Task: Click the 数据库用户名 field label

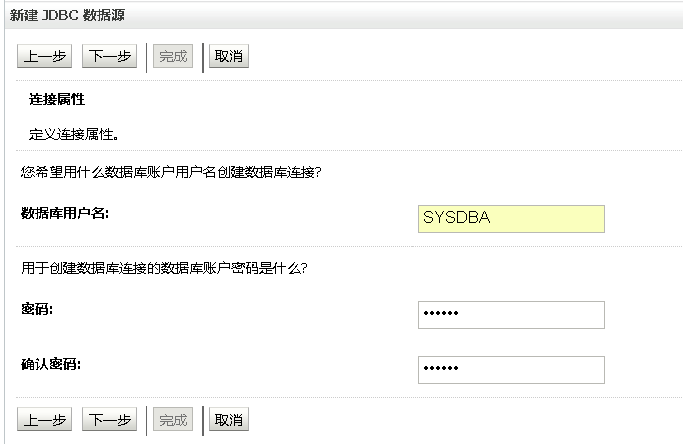Action: tap(65, 214)
